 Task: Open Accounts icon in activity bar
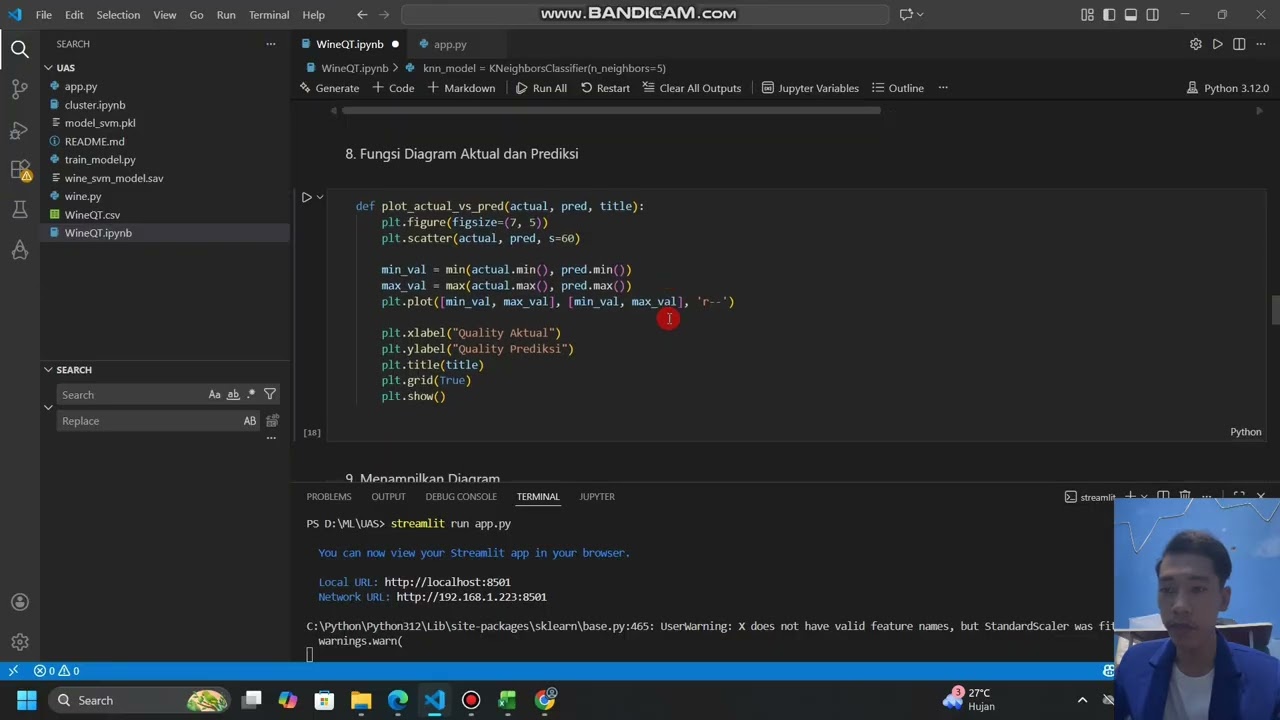[x=20, y=602]
